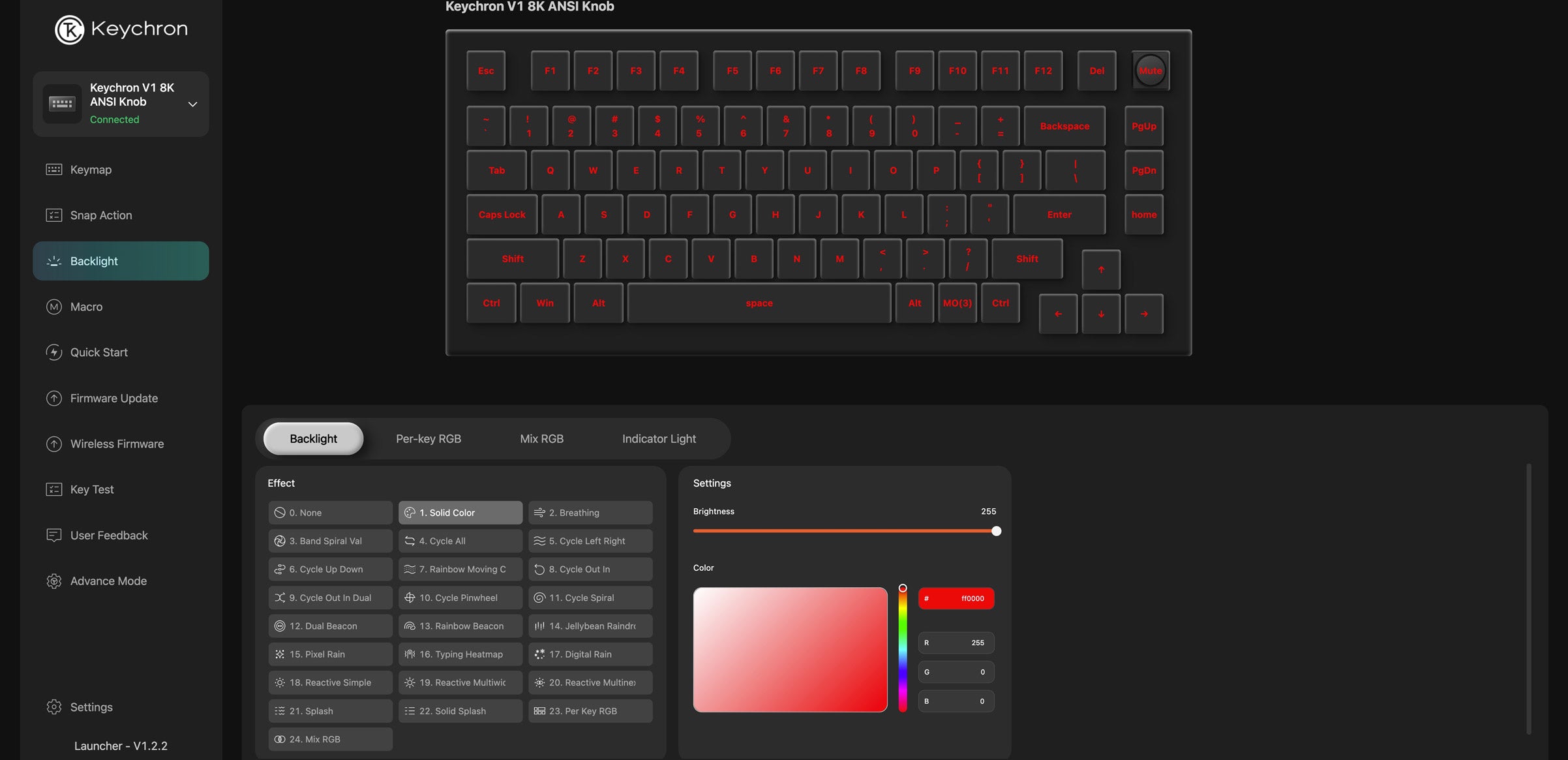Open the Settings panel
Screen dimensions: 1568x760
coord(91,707)
